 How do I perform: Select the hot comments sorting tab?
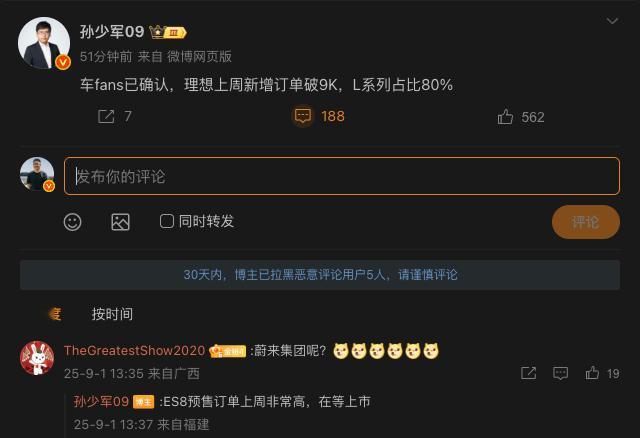pyautogui.click(x=55, y=314)
